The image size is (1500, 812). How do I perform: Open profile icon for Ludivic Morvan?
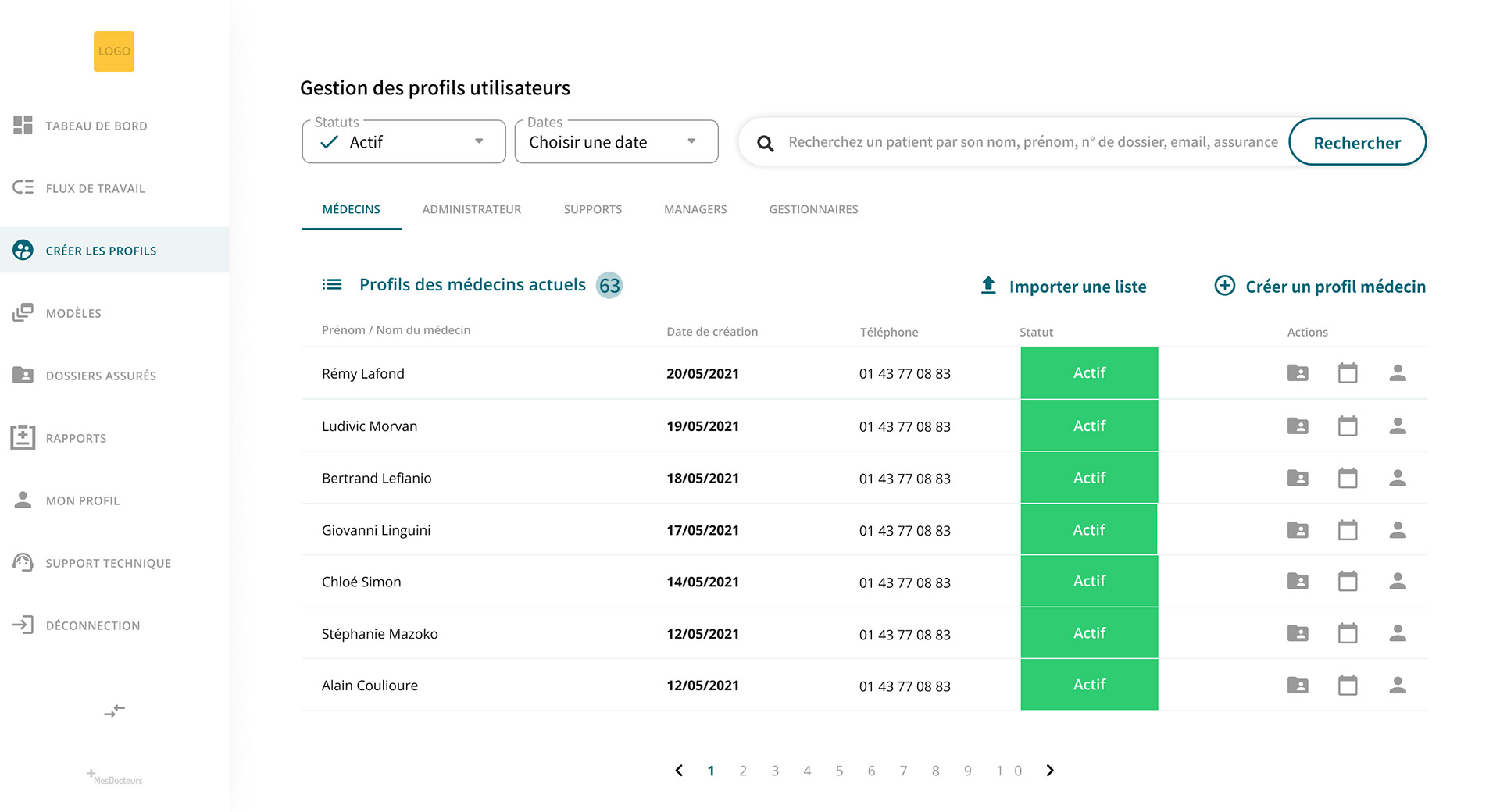click(1398, 426)
